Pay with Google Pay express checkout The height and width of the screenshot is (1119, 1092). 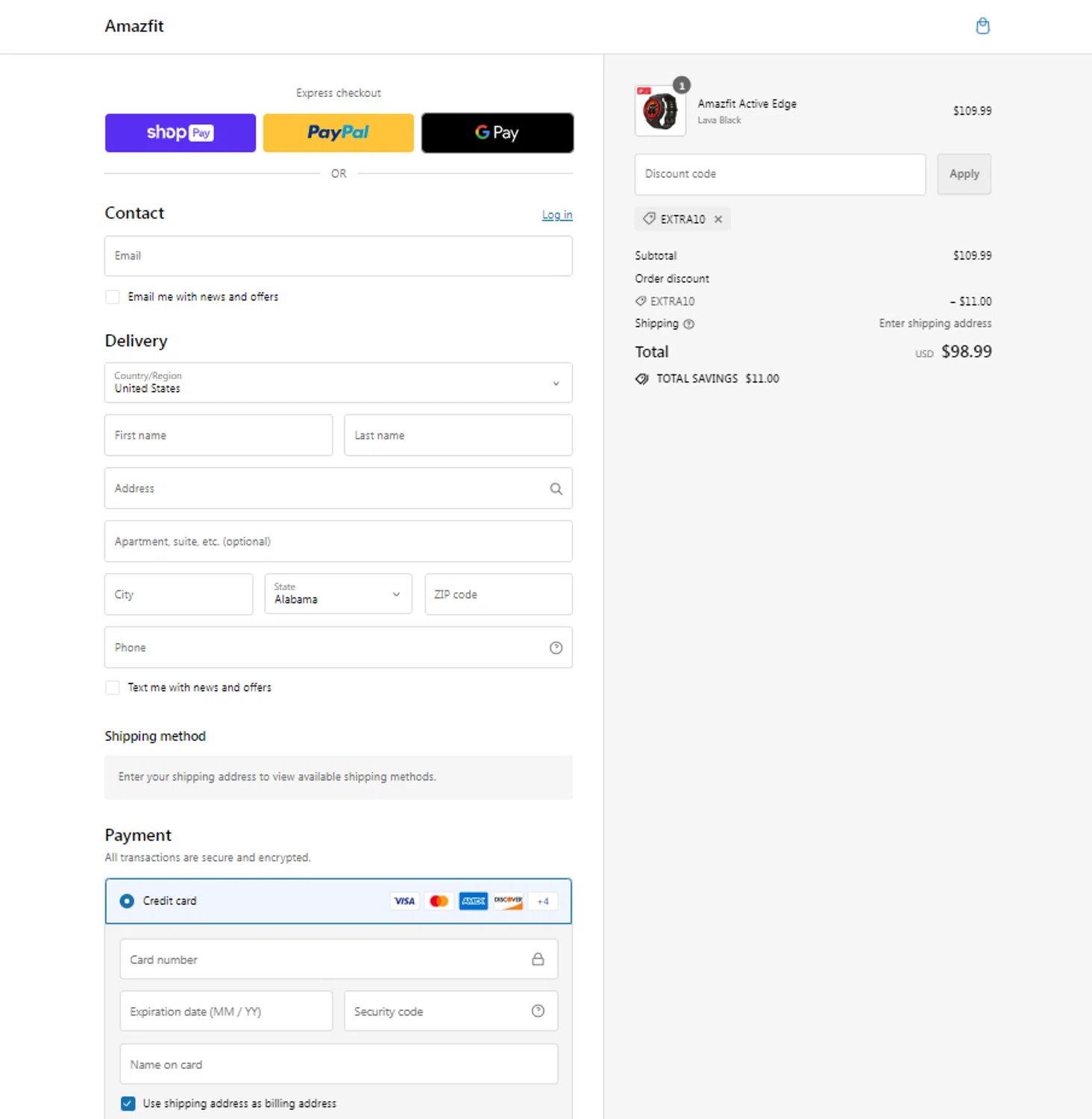[498, 133]
